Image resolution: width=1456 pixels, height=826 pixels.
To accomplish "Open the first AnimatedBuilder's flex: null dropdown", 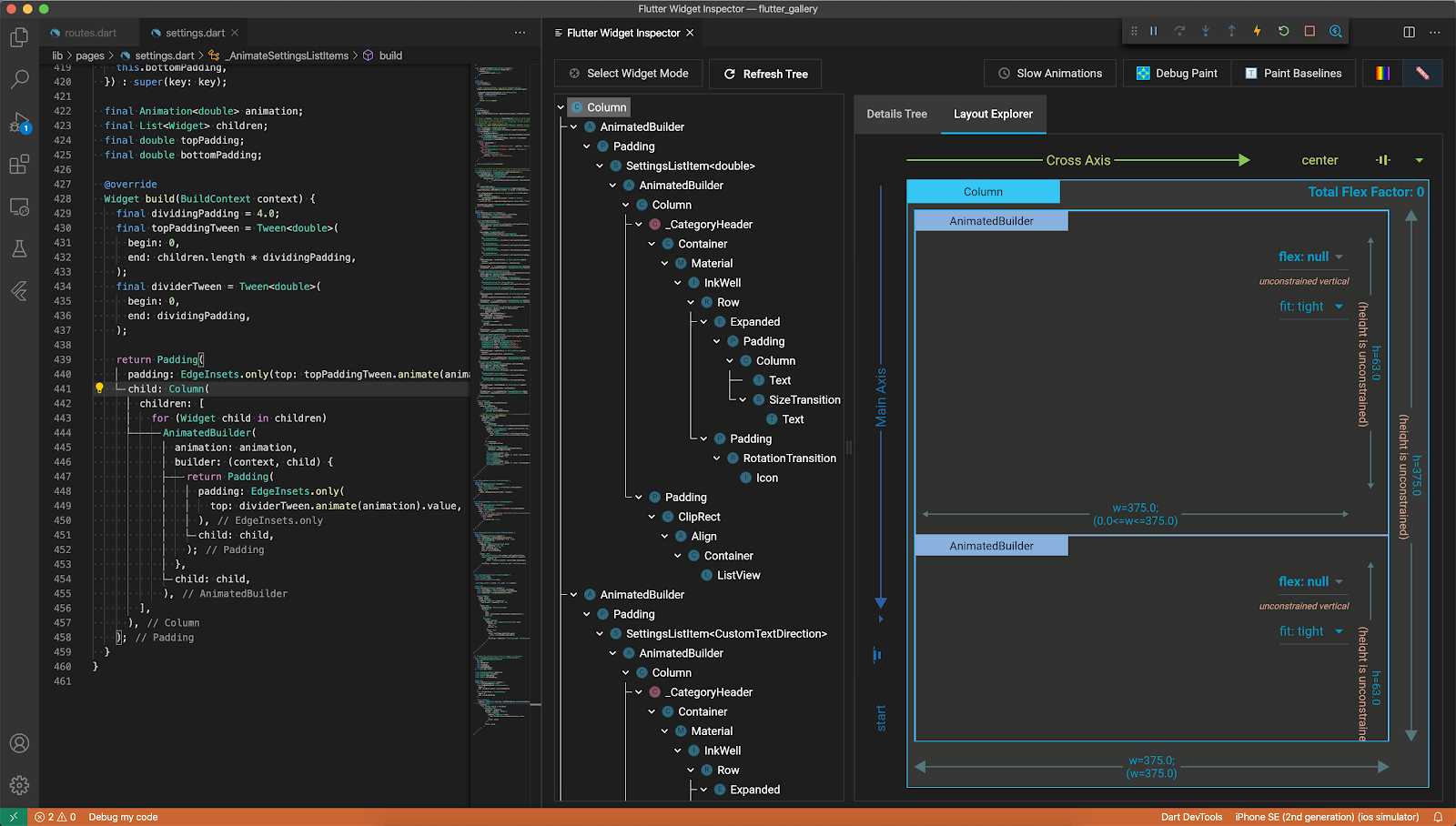I will point(1339,257).
